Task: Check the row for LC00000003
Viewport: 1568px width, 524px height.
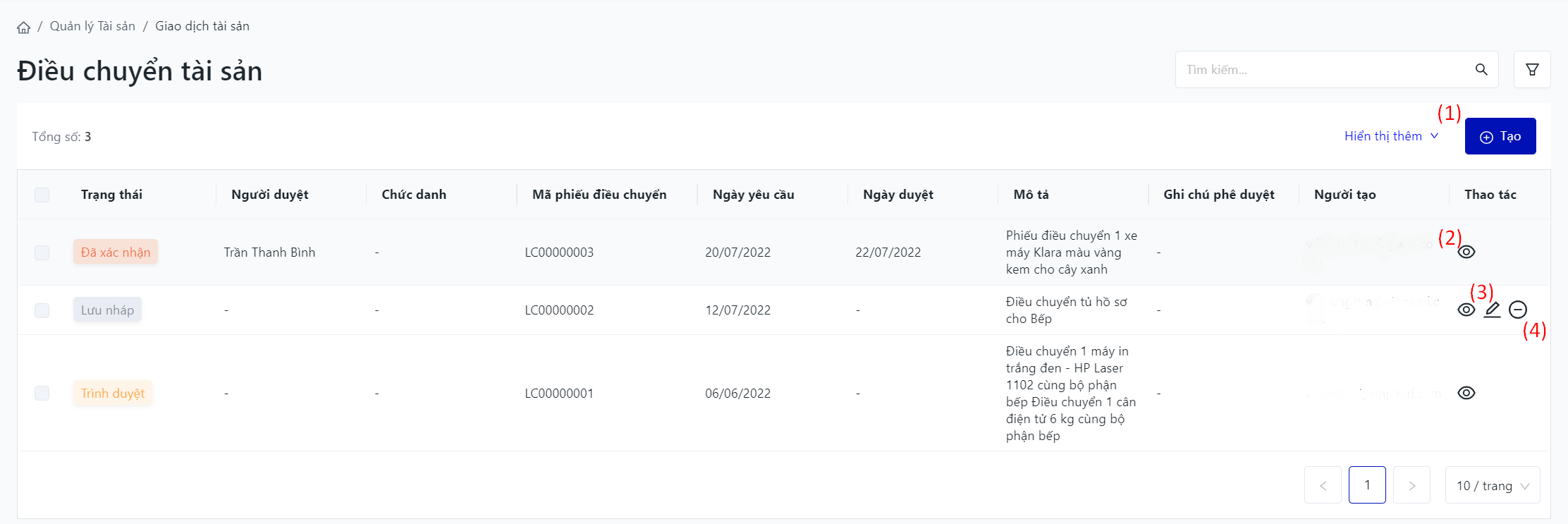Action: tap(42, 252)
